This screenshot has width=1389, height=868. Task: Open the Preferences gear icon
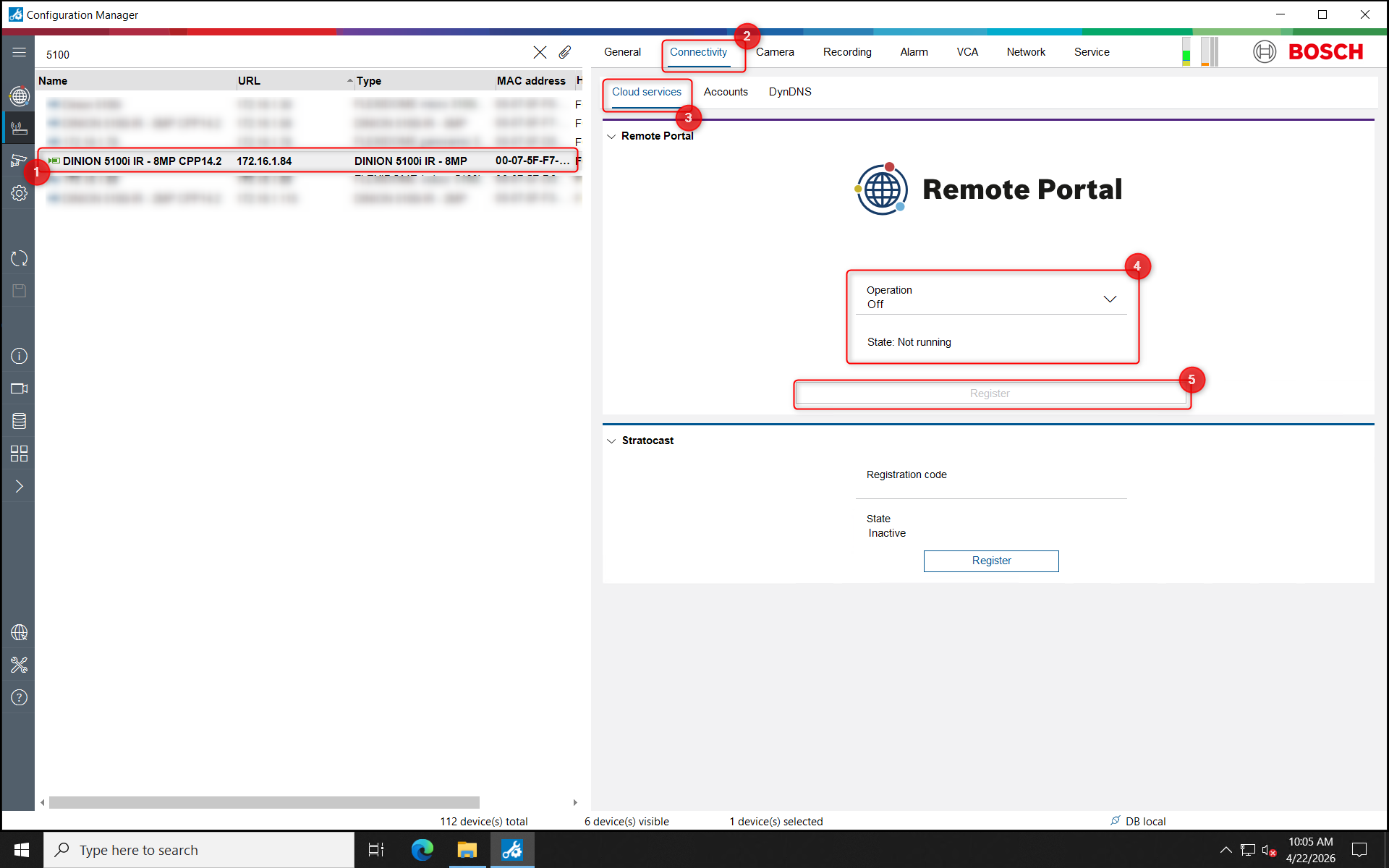point(19,193)
